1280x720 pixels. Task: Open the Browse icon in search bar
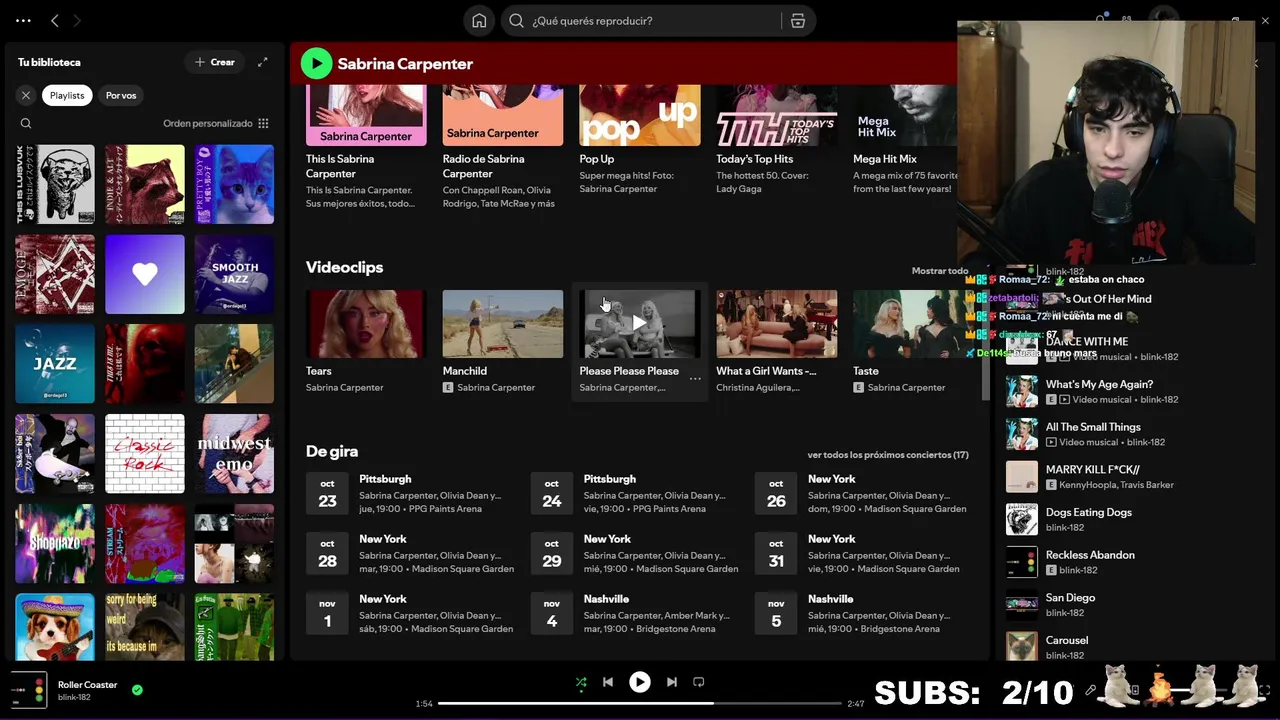point(798,21)
